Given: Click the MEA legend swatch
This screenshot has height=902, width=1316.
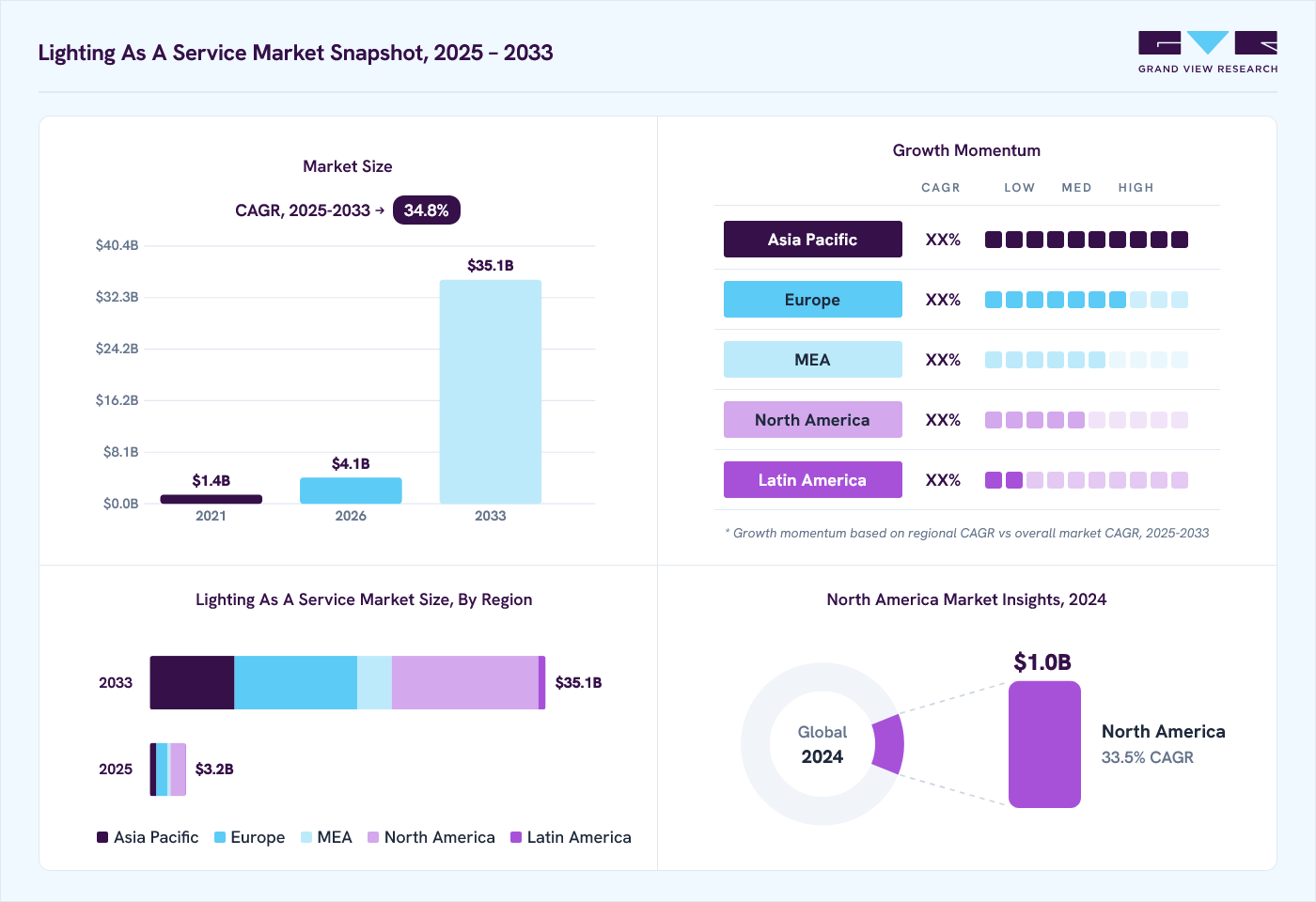Looking at the screenshot, I should (306, 837).
